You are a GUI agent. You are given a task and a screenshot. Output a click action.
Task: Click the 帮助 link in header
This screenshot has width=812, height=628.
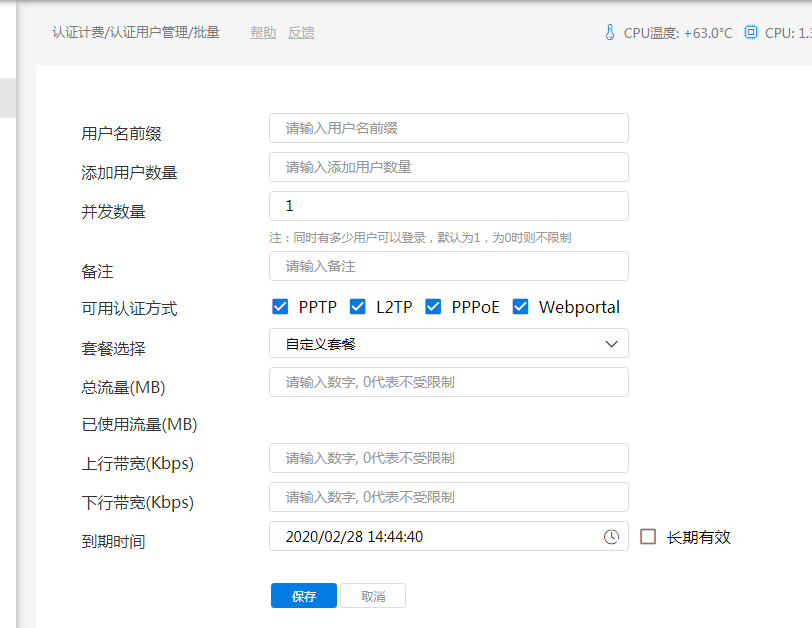pos(263,33)
